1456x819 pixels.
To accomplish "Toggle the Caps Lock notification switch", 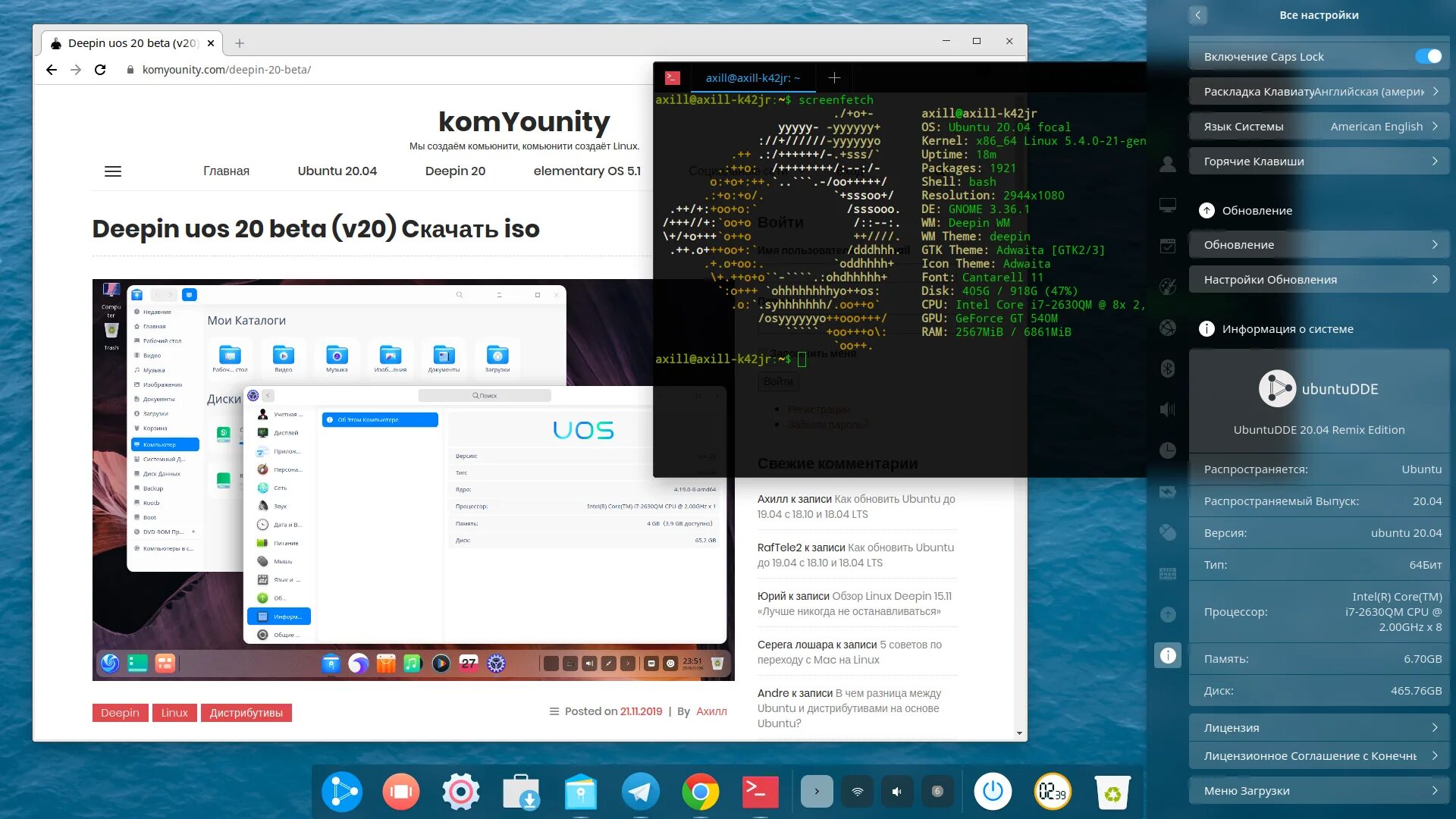I will [x=1428, y=57].
